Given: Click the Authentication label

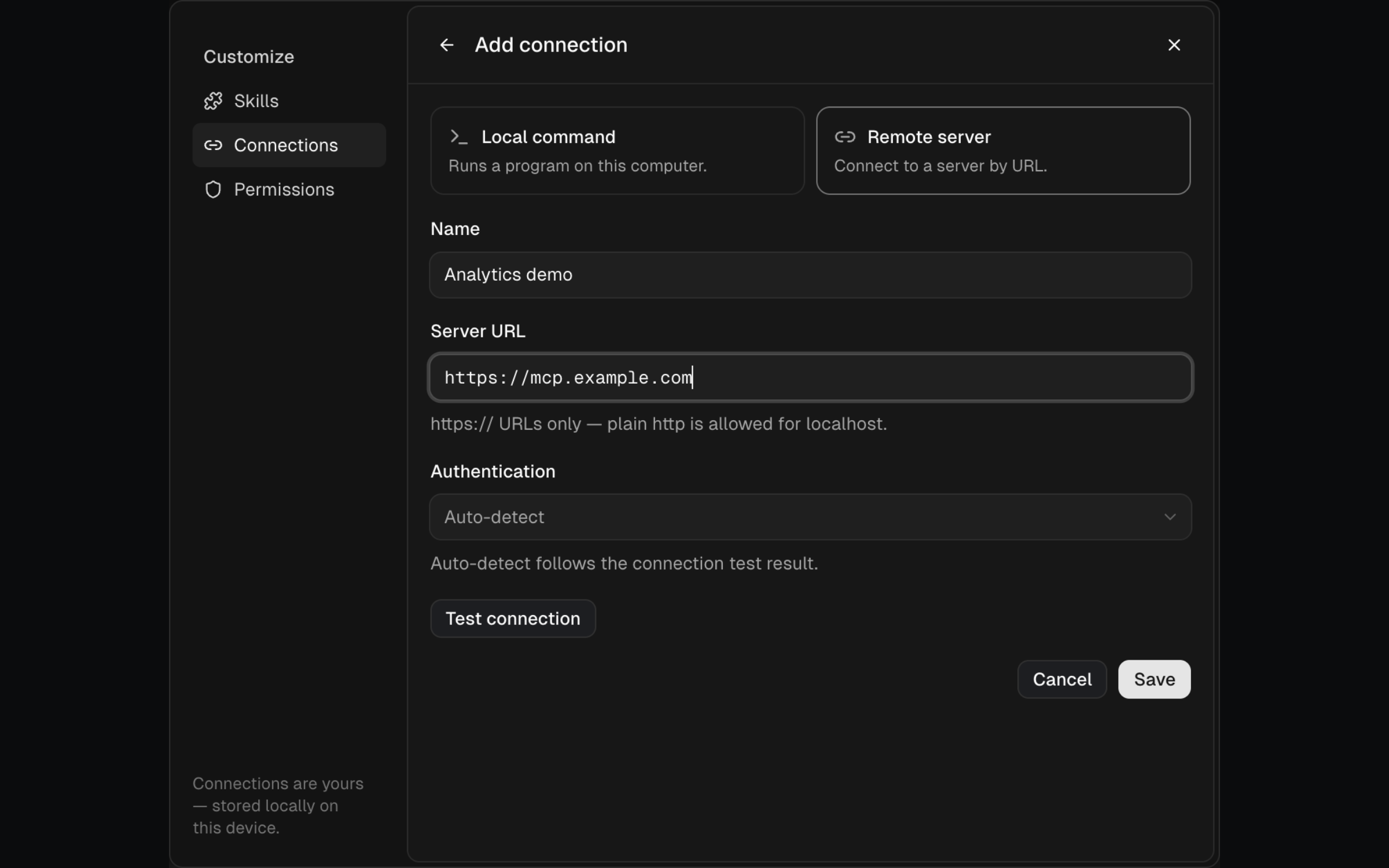Looking at the screenshot, I should pyautogui.click(x=493, y=472).
